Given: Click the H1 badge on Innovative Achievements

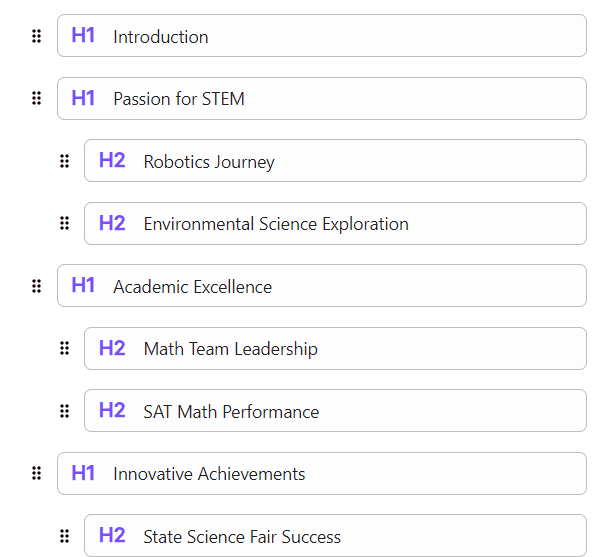Looking at the screenshot, I should coord(83,473).
